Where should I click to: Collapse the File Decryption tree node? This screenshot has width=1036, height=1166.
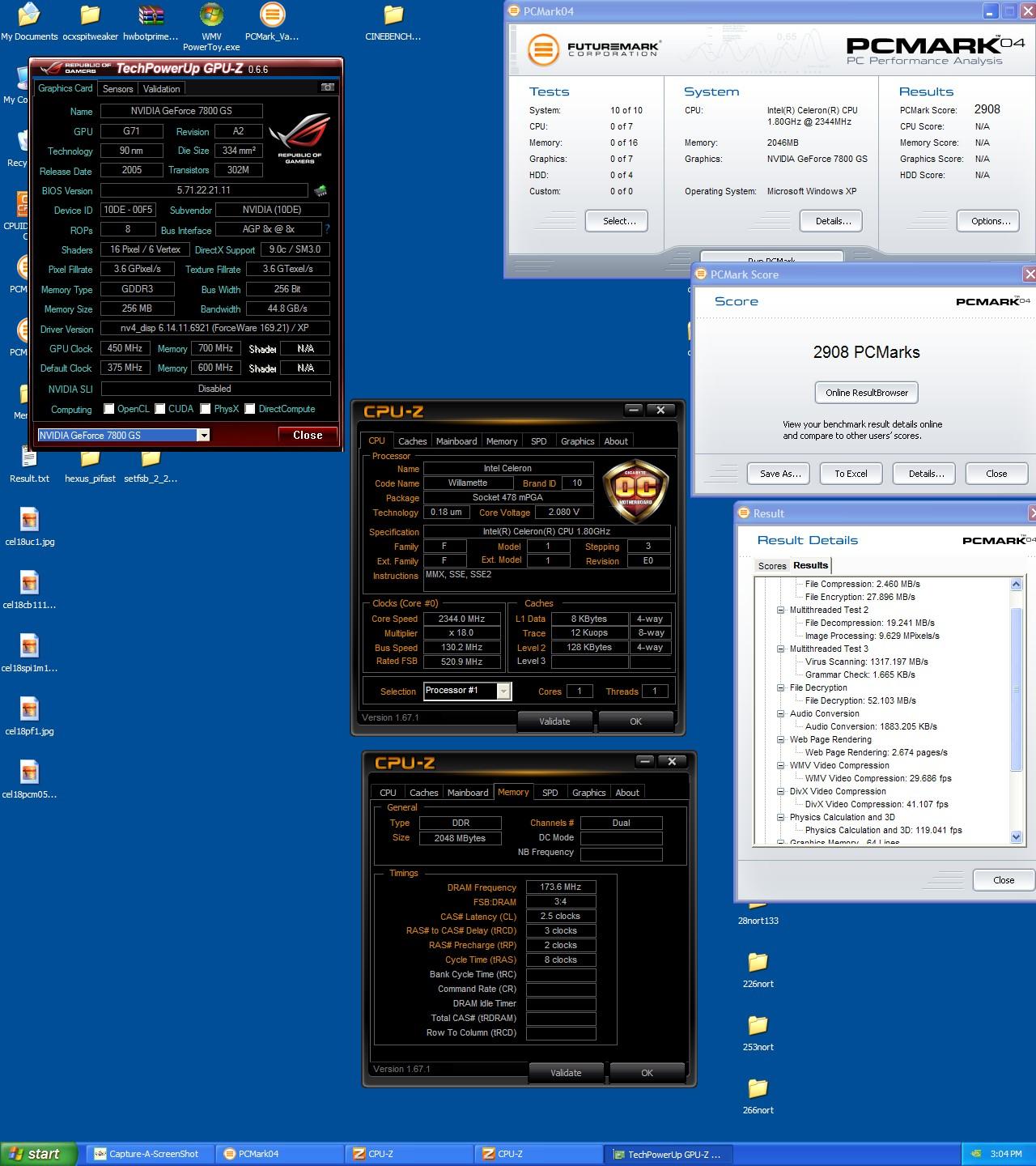coord(781,687)
